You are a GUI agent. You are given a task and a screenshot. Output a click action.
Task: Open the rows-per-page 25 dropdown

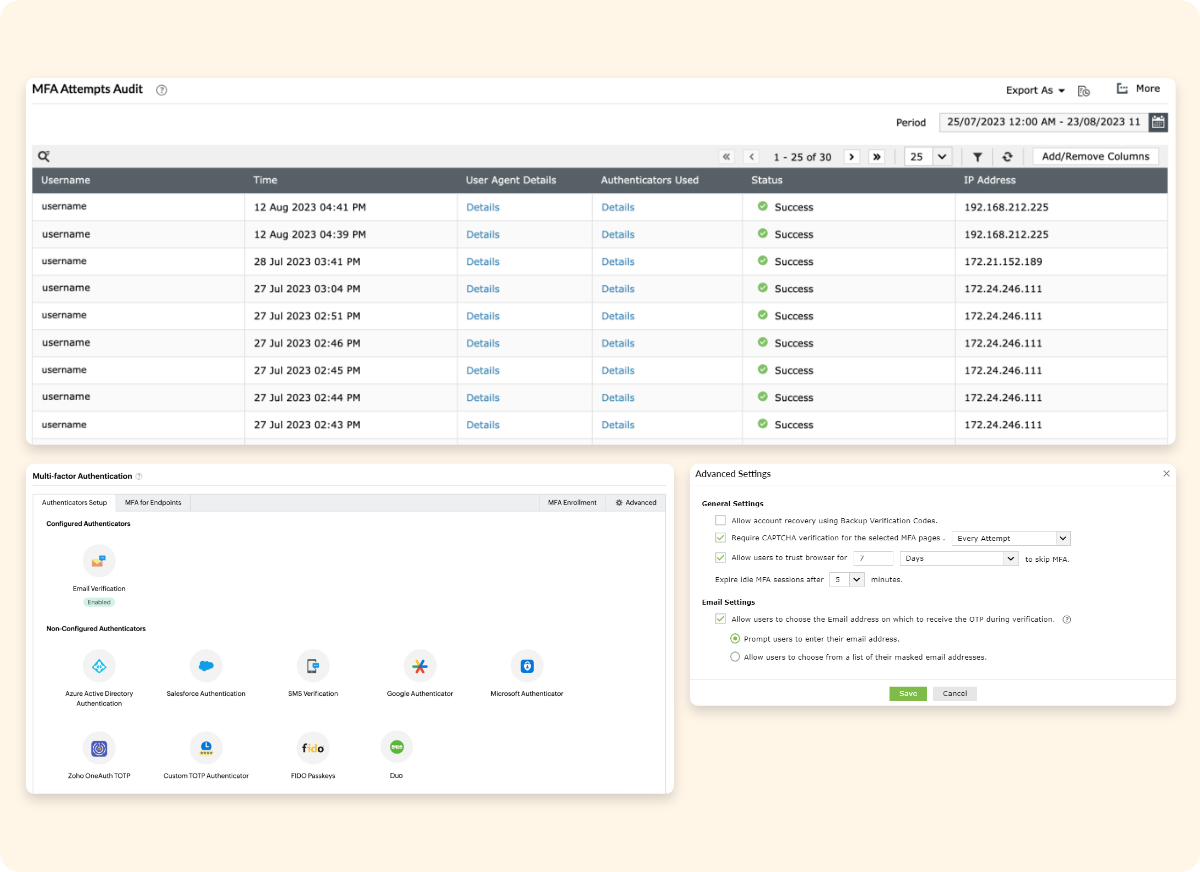pos(929,157)
